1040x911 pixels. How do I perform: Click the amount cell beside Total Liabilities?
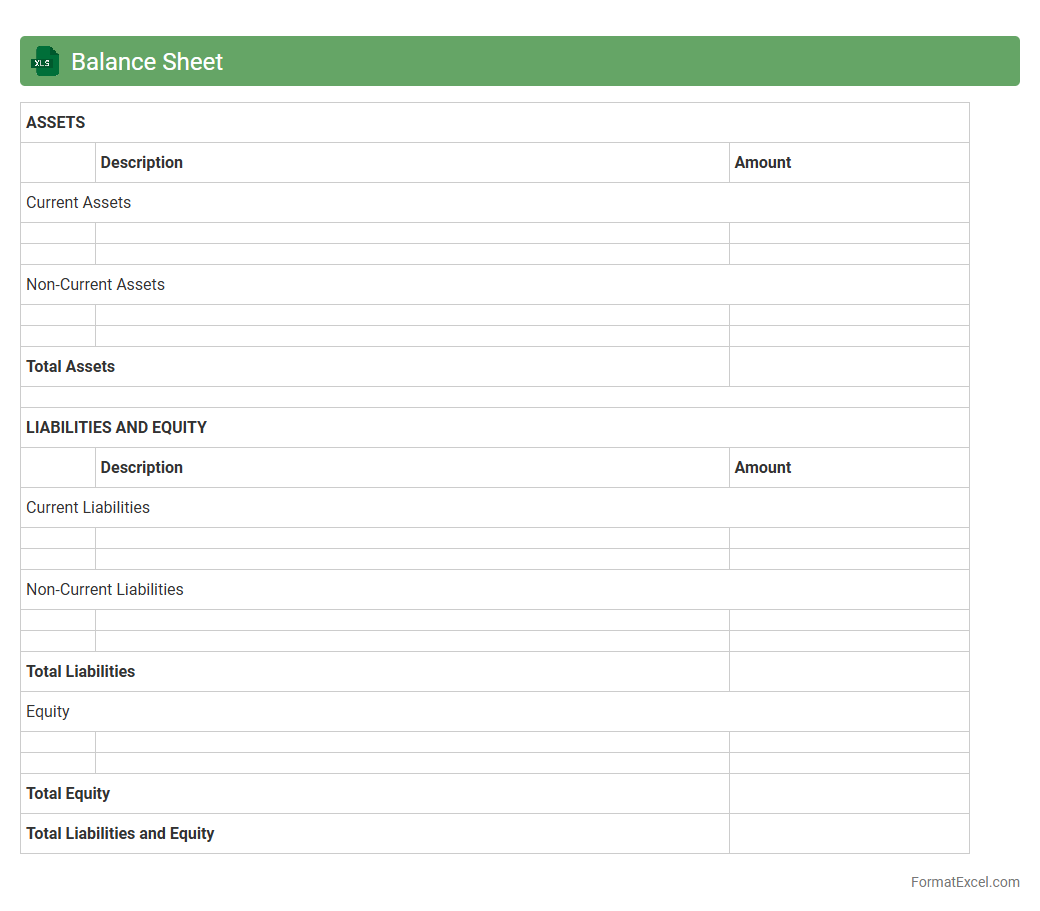(x=848, y=671)
